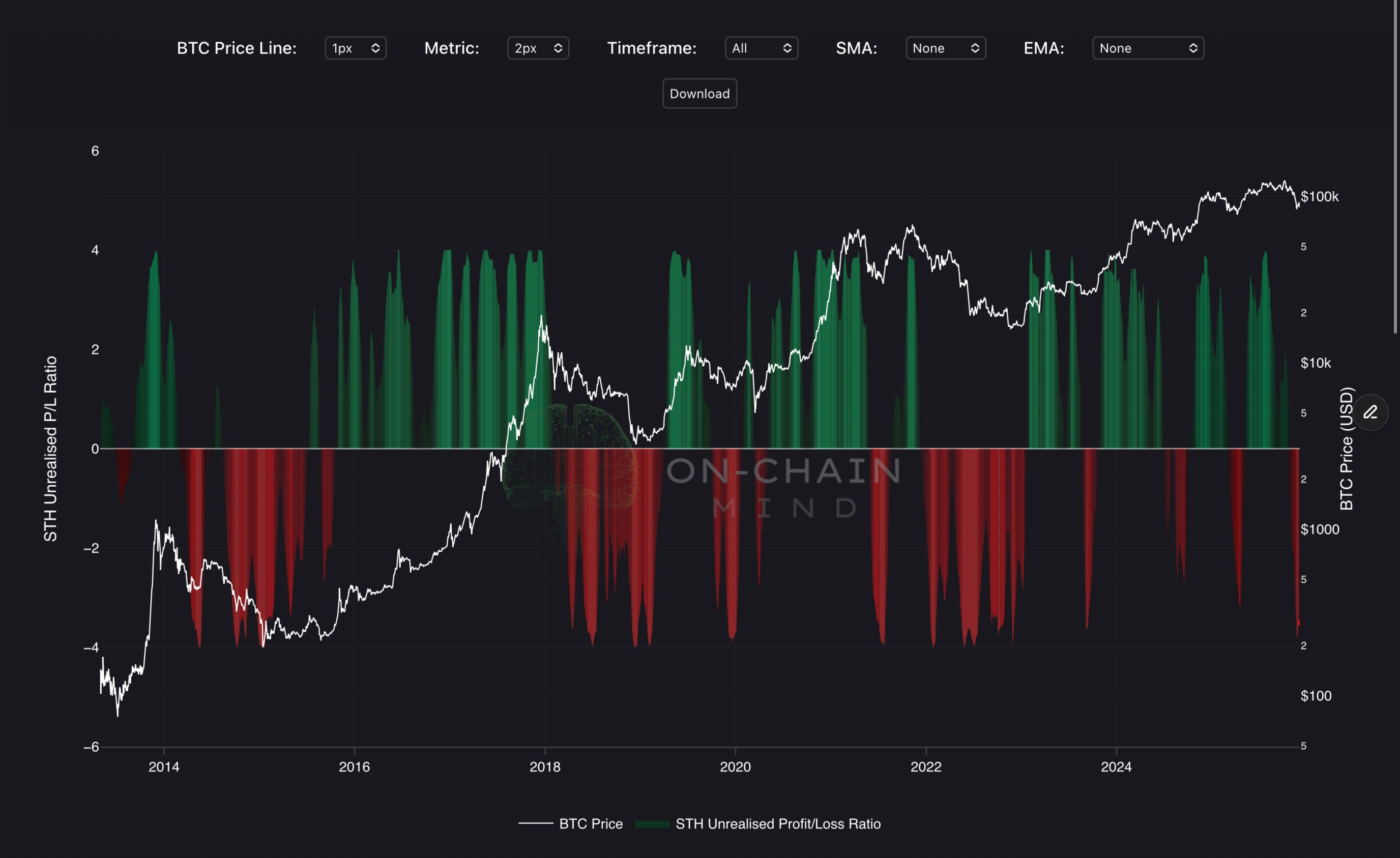Open the Metric line width dropdown

[538, 48]
